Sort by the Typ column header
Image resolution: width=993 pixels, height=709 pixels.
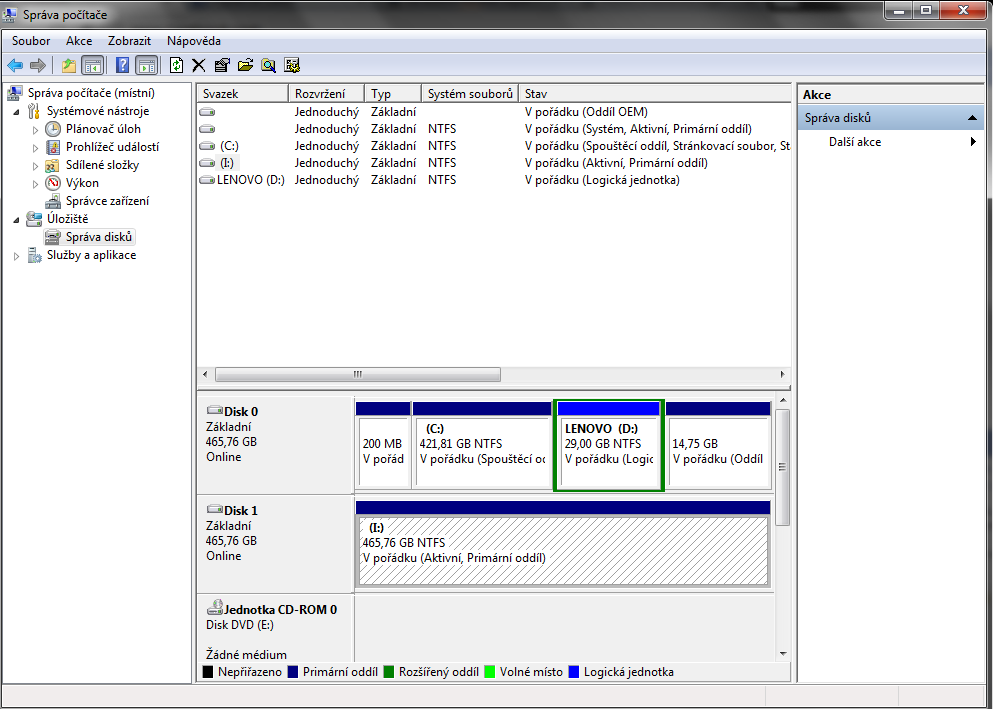pos(393,94)
